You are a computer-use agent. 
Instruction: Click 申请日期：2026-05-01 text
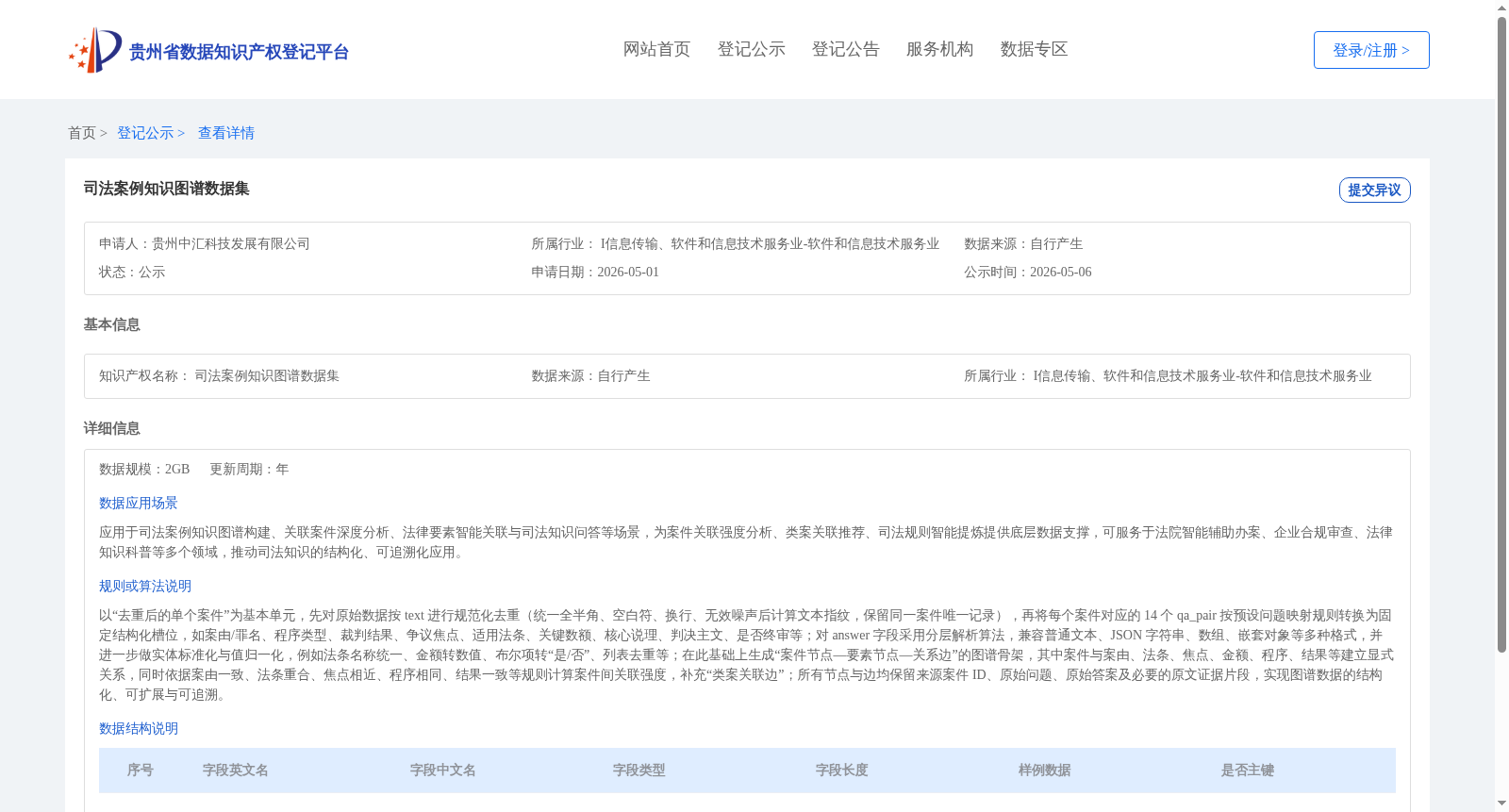[595, 272]
